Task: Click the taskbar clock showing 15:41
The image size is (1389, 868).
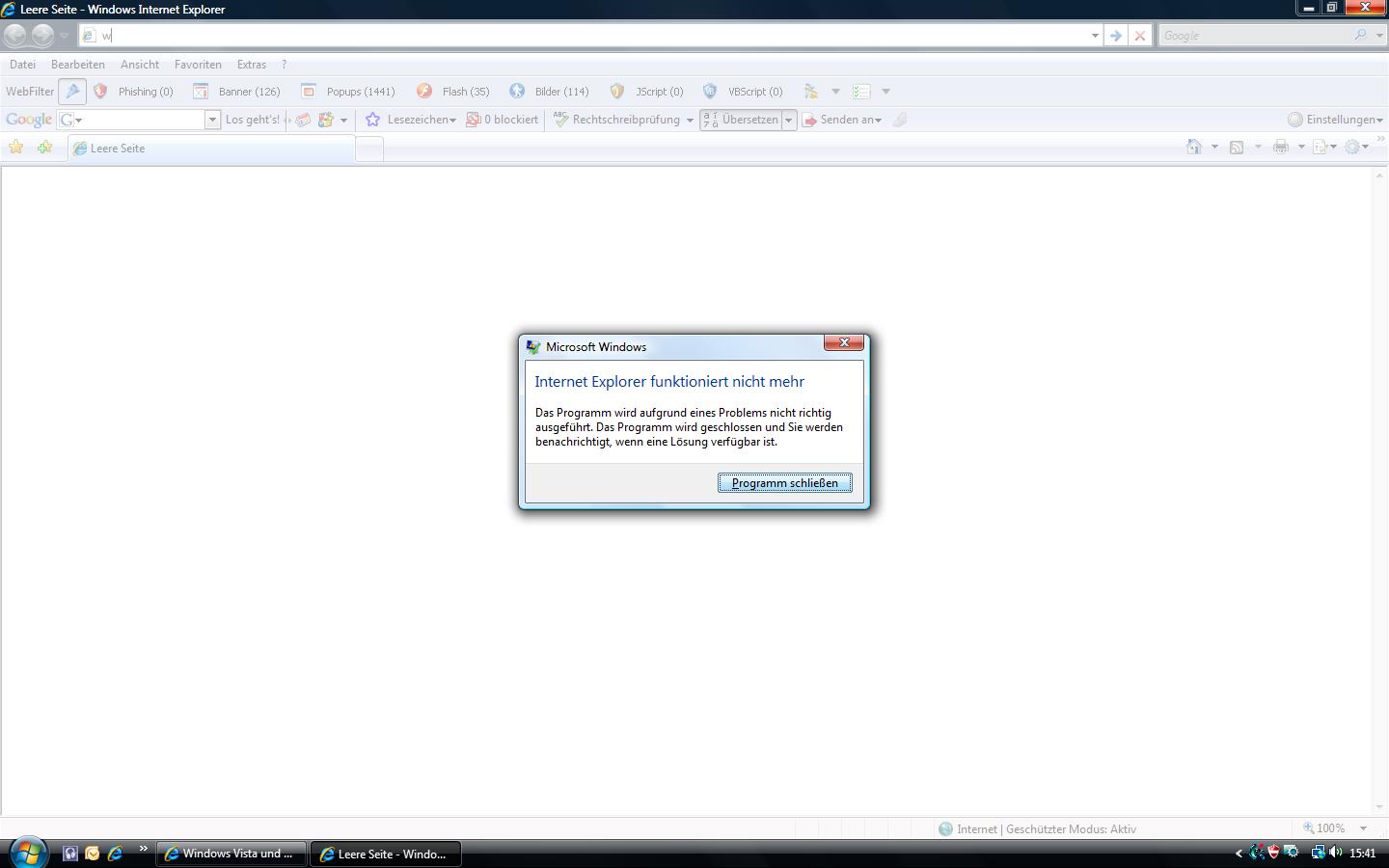Action: 1363,854
